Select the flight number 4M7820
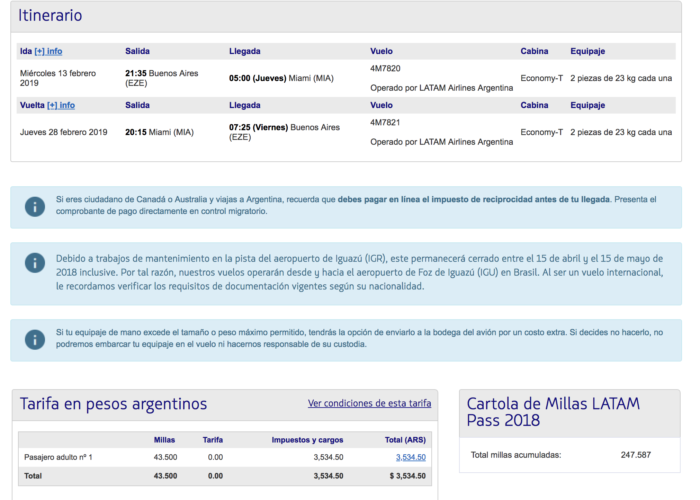 (x=385, y=70)
